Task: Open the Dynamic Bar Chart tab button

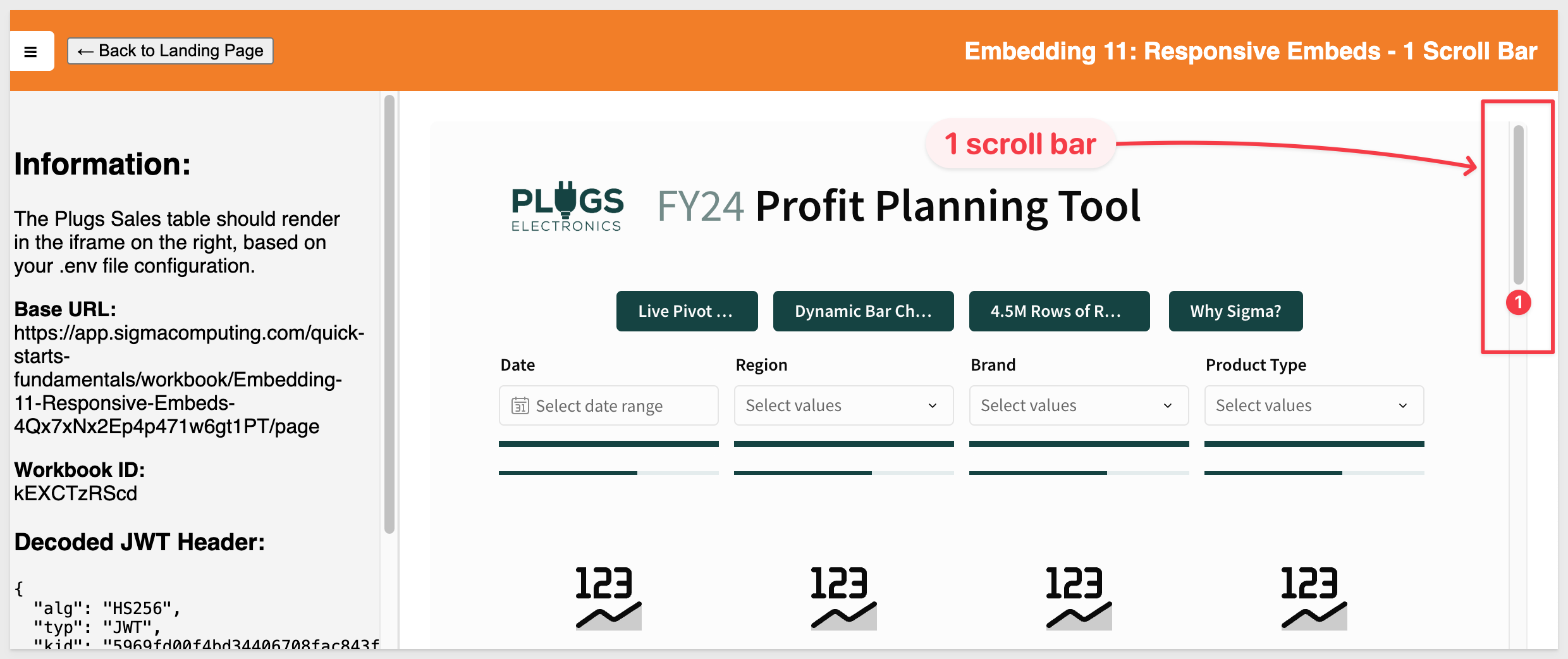Action: pyautogui.click(x=863, y=311)
